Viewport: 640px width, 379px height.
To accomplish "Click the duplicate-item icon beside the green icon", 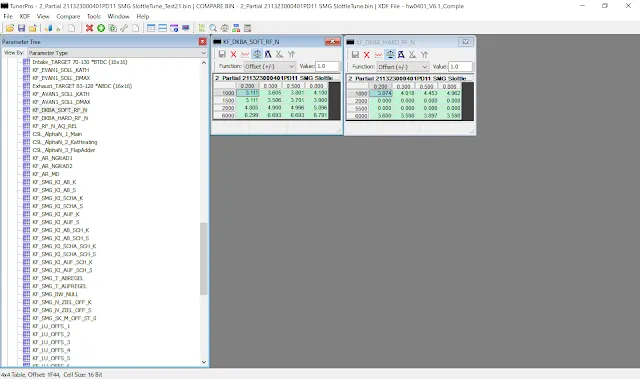I will point(112,28).
